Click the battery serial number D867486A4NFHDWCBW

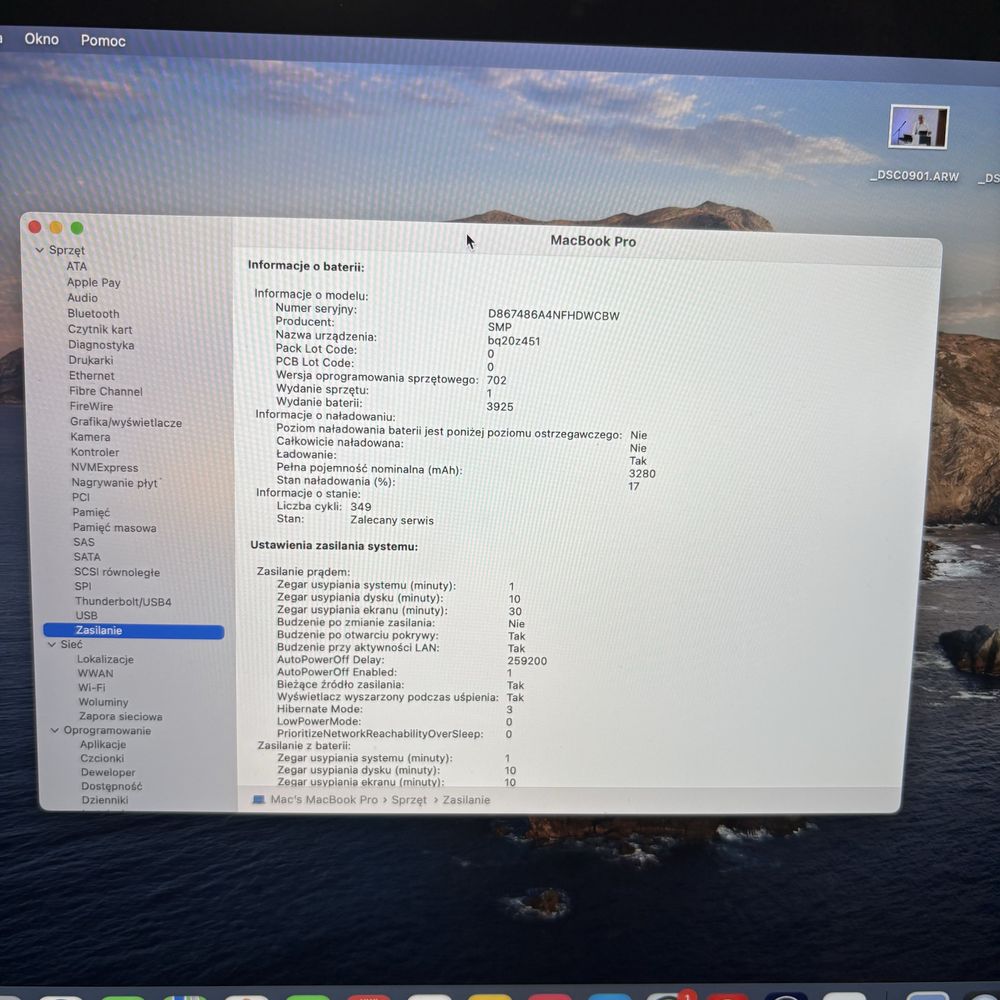pos(553,315)
